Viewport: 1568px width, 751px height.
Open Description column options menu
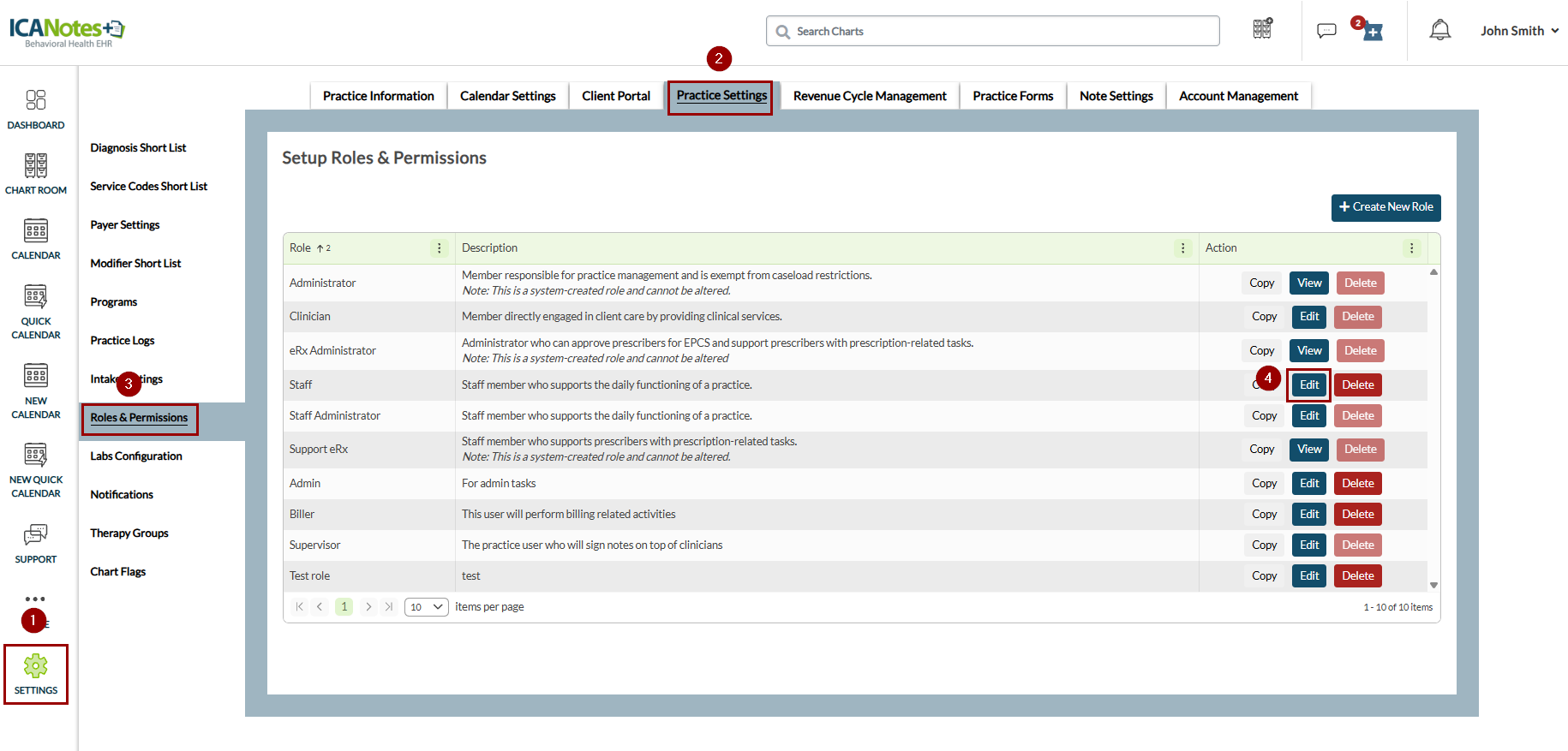(1182, 248)
